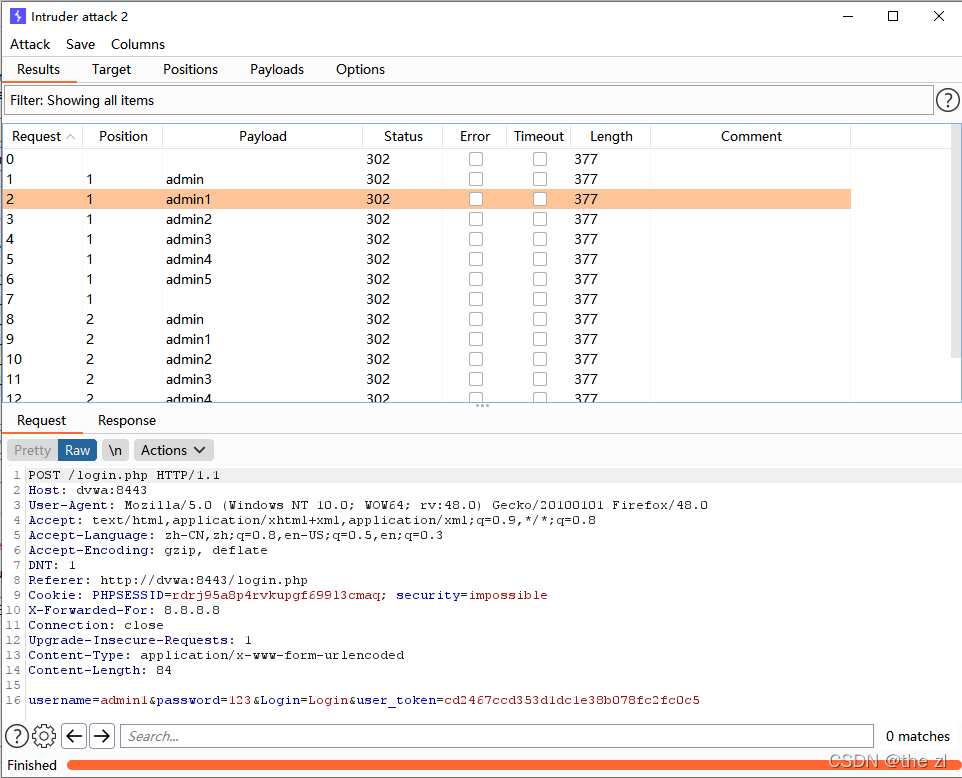This screenshot has width=962, height=778.
Task: Select the Raw view button
Action: (x=77, y=450)
